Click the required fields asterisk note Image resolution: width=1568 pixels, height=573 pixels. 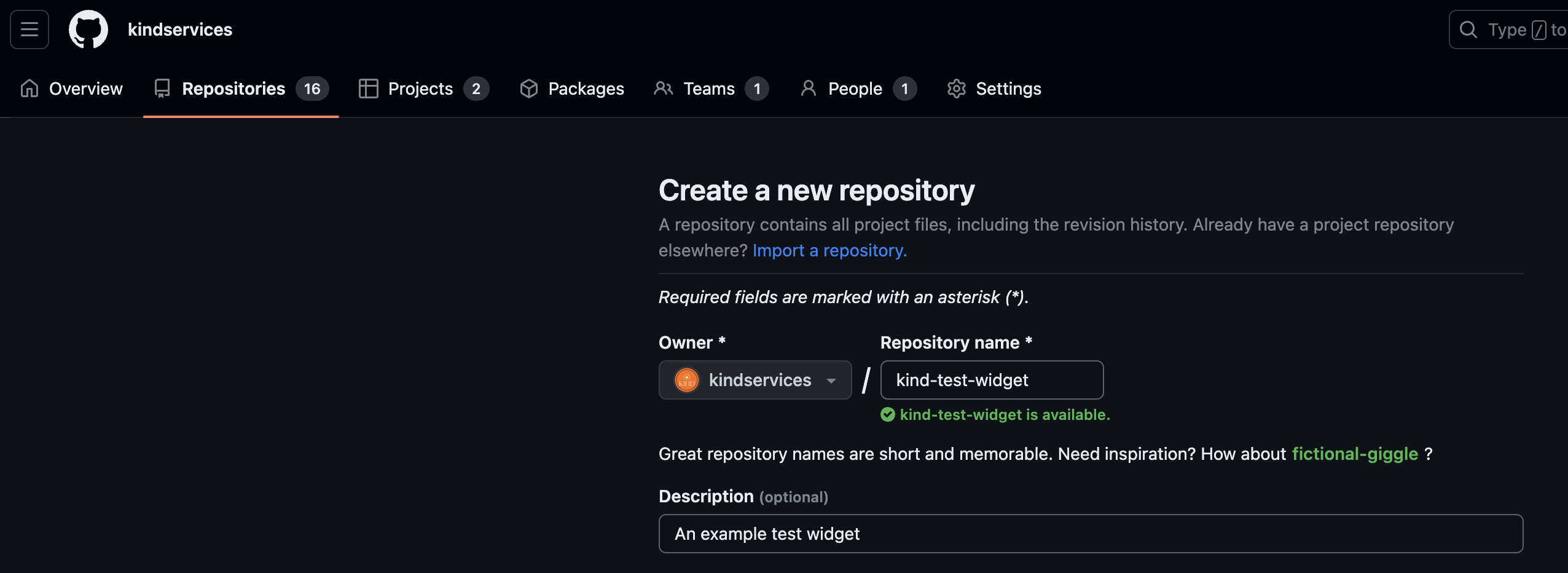[843, 297]
